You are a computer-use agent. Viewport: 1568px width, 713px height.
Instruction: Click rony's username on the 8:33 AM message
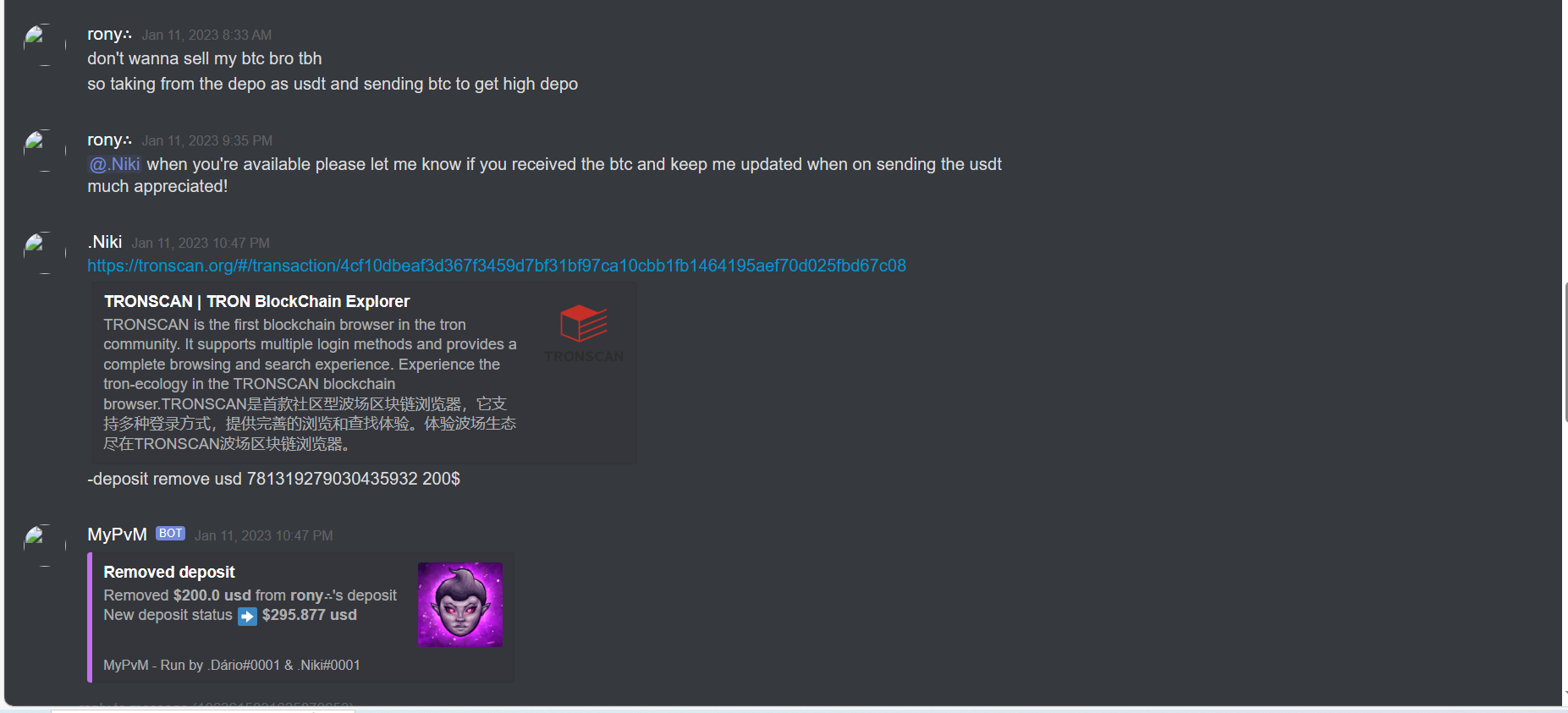pyautogui.click(x=109, y=34)
